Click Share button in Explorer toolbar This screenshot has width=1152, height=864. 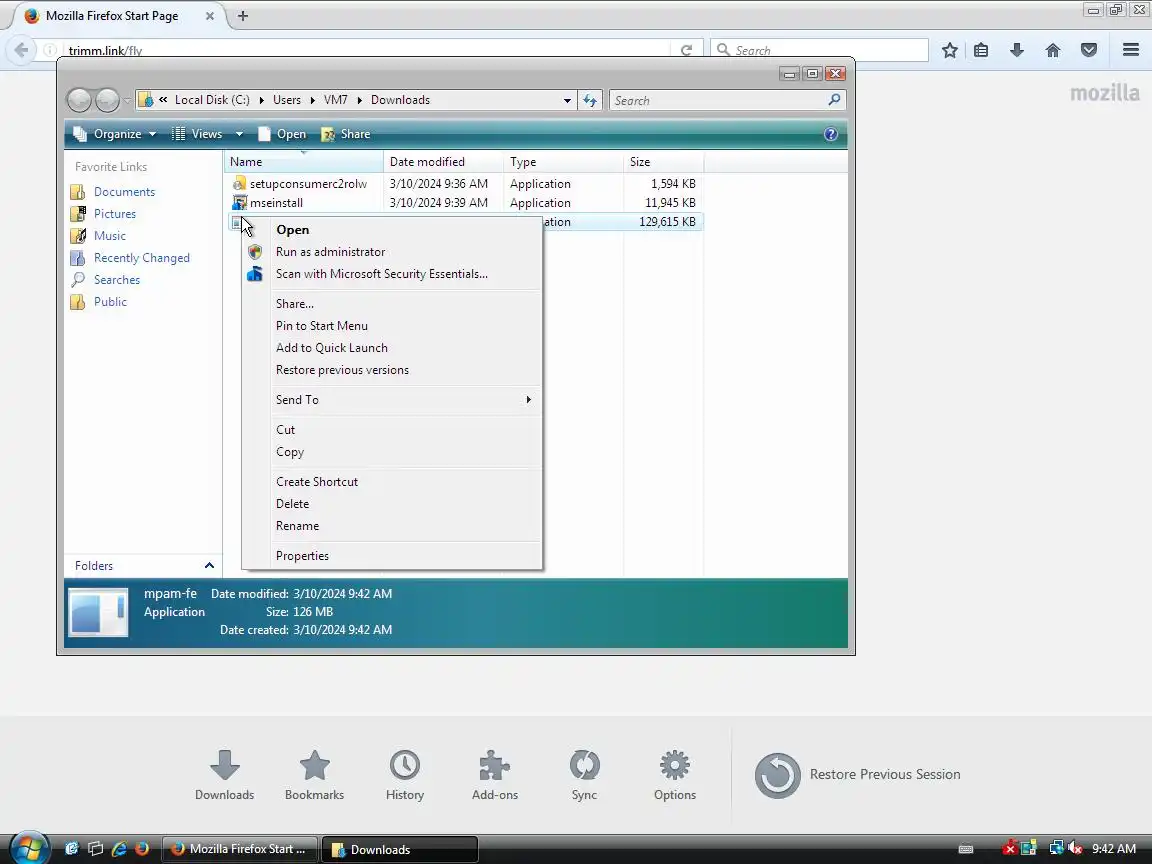346,134
